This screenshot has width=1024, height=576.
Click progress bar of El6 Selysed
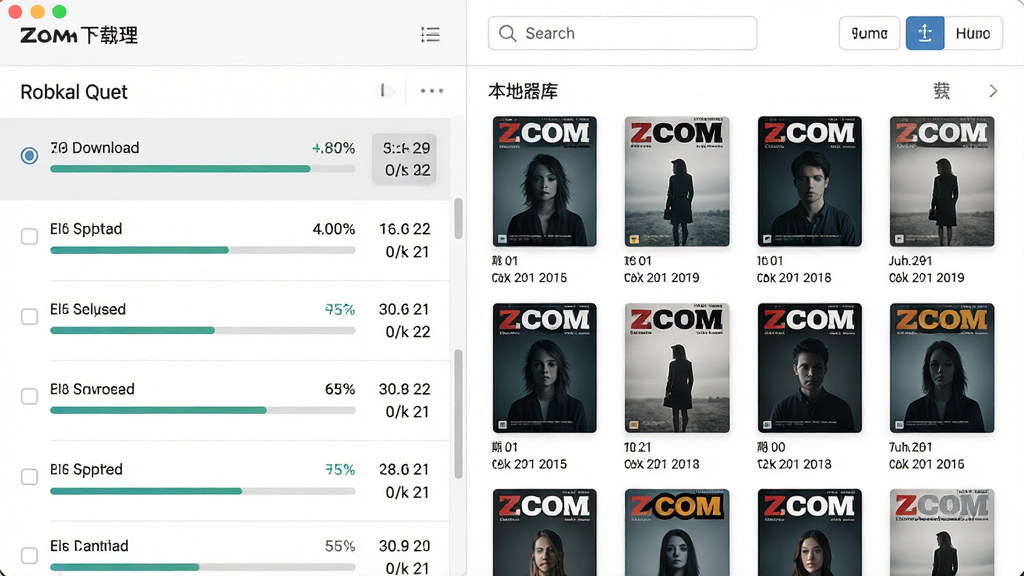pos(202,330)
